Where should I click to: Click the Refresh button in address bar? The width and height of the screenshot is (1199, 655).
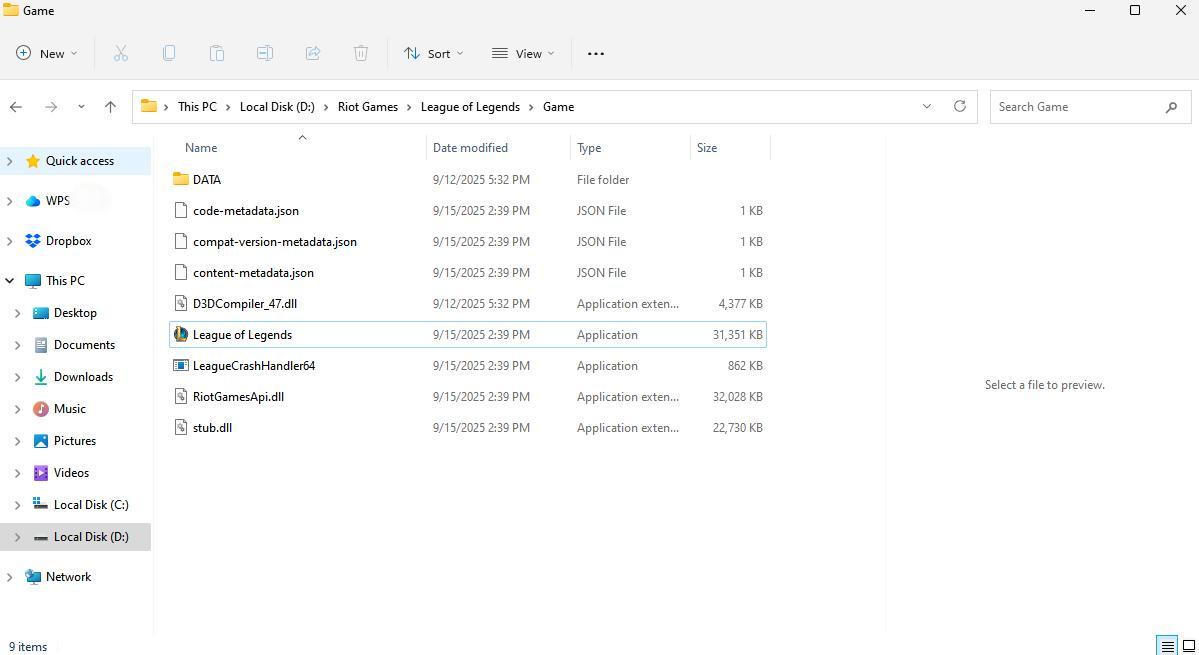tap(959, 106)
